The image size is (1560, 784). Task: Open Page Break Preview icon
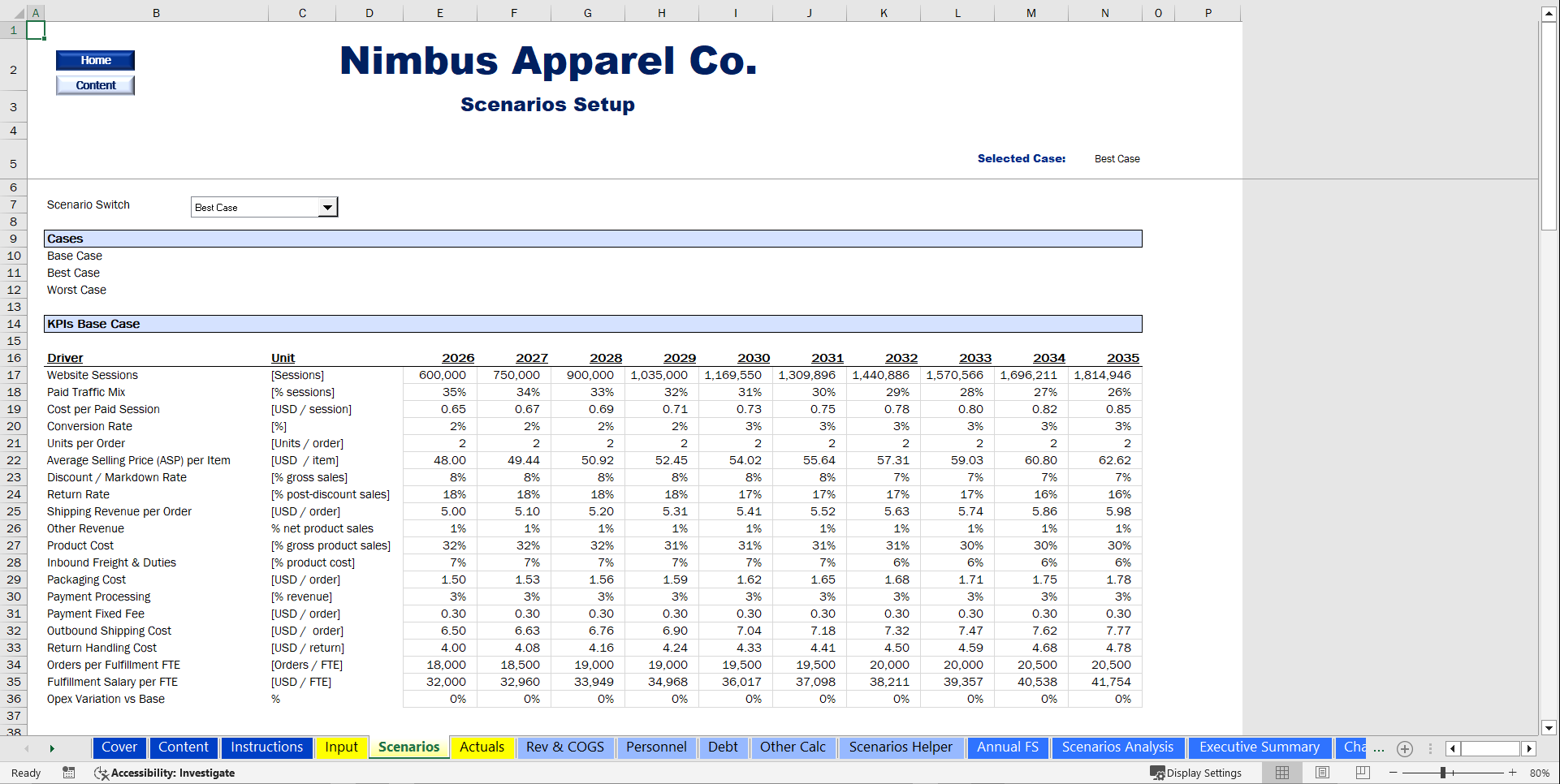pyautogui.click(x=1362, y=773)
